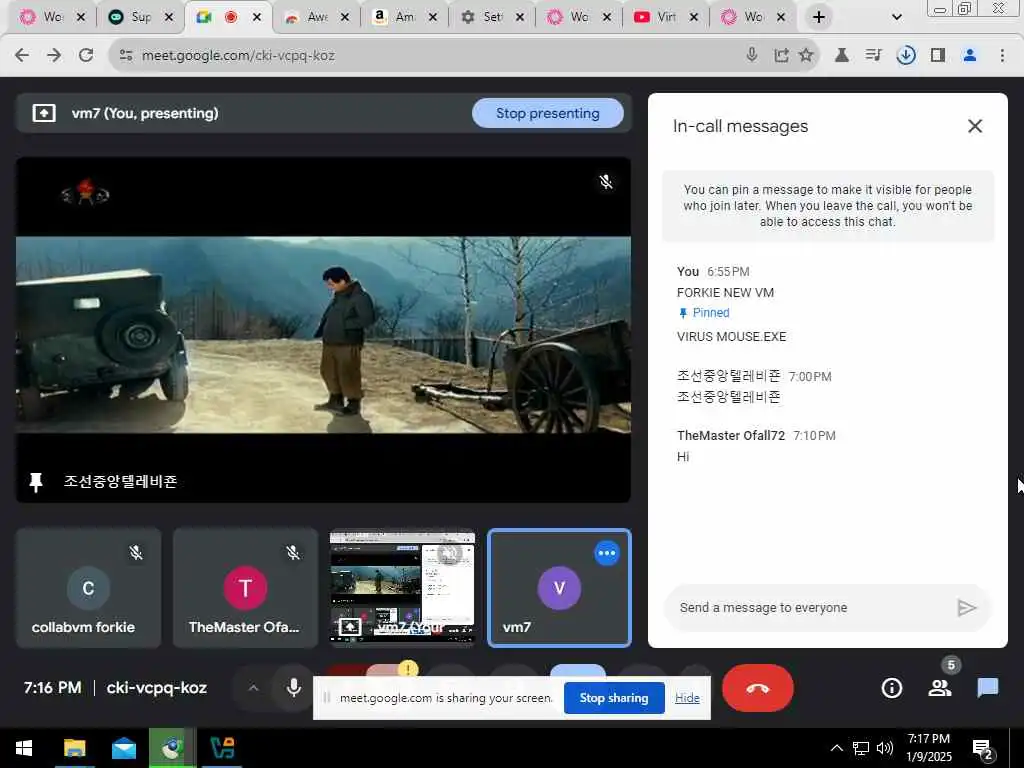Click the meet.google.com address bar URL
The width and height of the screenshot is (1024, 768).
pyautogui.click(x=238, y=56)
